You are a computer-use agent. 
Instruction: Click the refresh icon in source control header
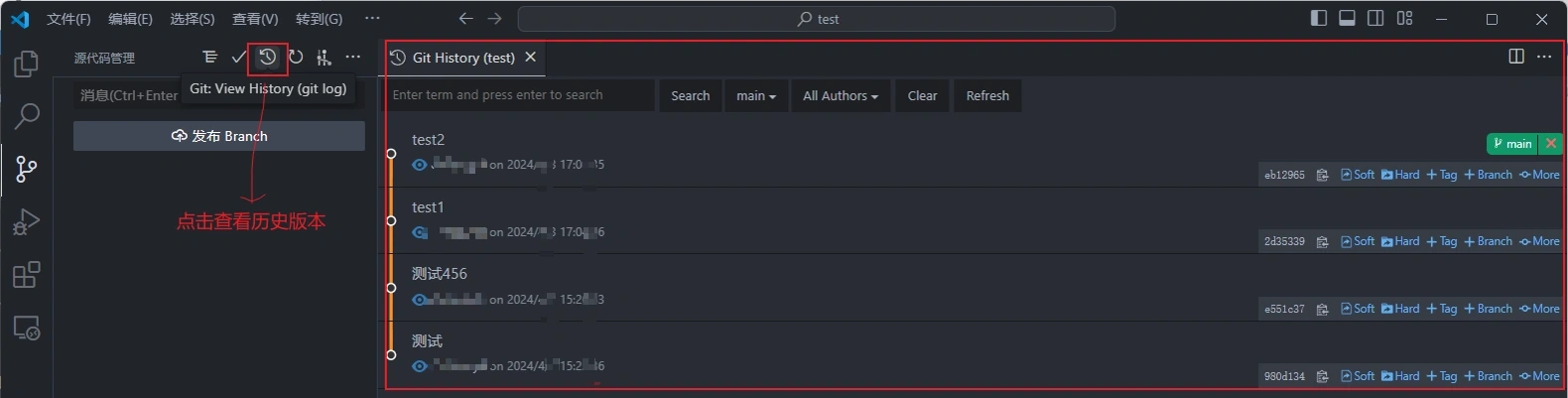click(296, 58)
